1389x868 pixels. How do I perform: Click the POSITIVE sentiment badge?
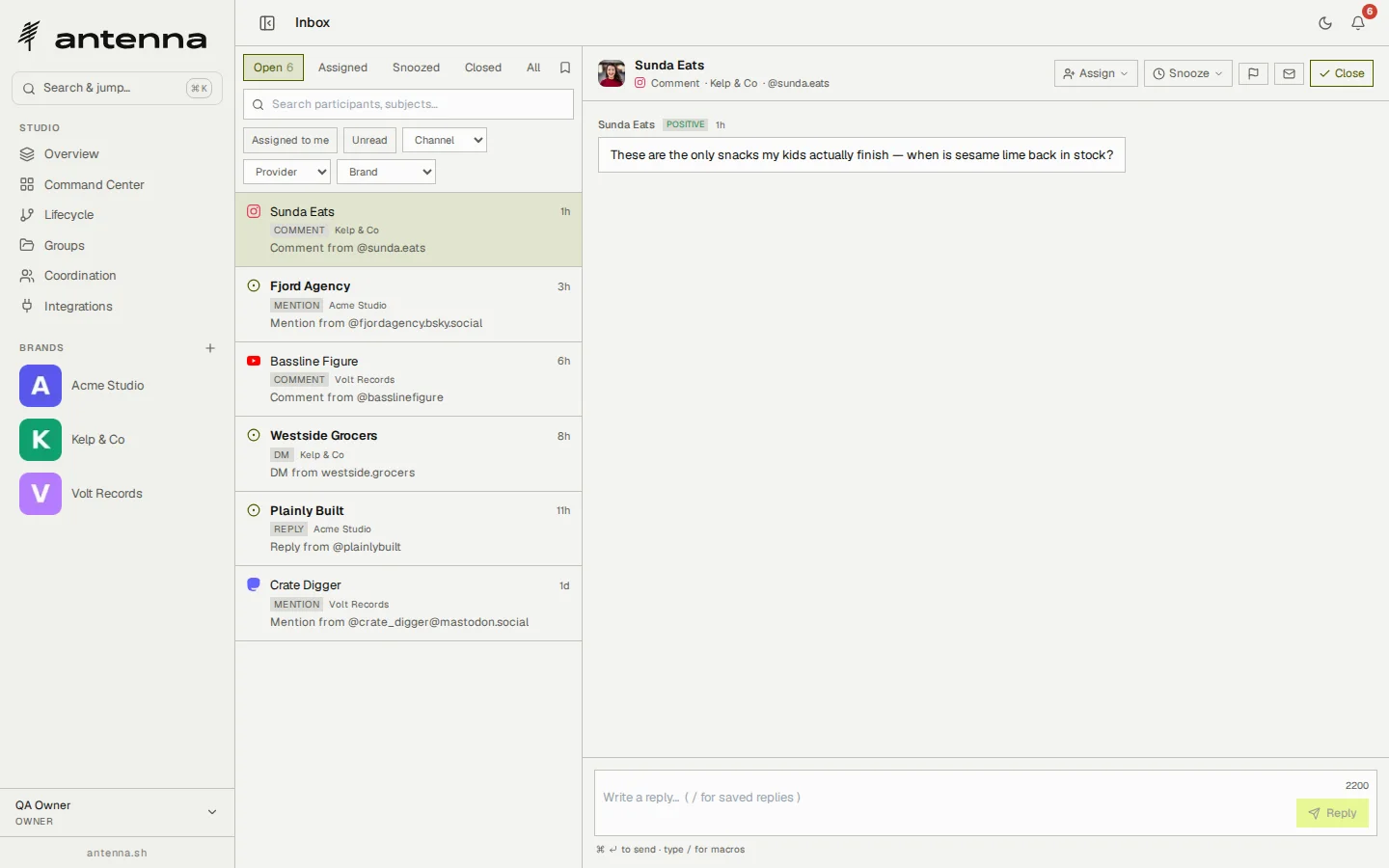click(686, 124)
